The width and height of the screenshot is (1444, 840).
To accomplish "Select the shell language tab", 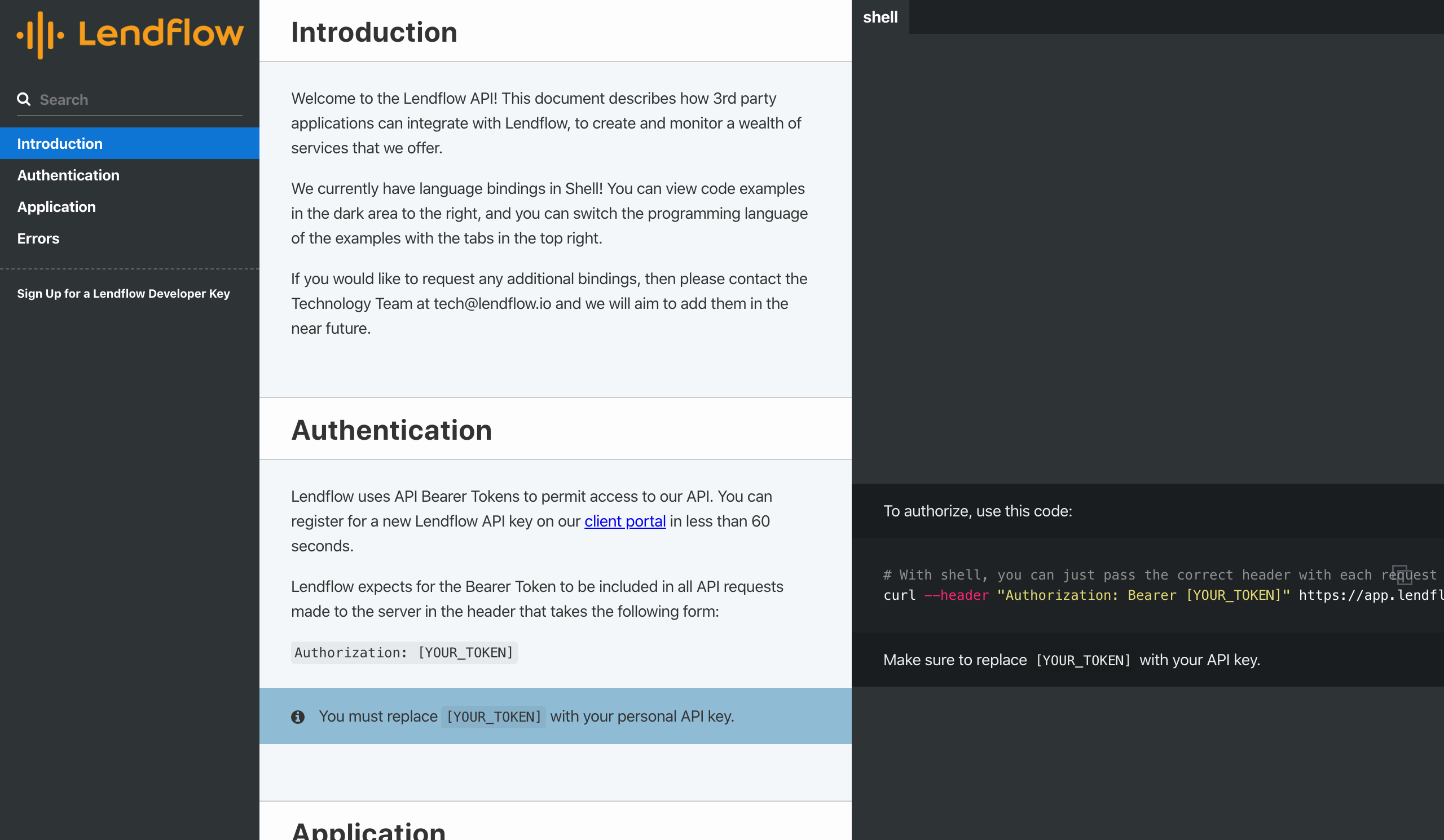I will coord(880,17).
